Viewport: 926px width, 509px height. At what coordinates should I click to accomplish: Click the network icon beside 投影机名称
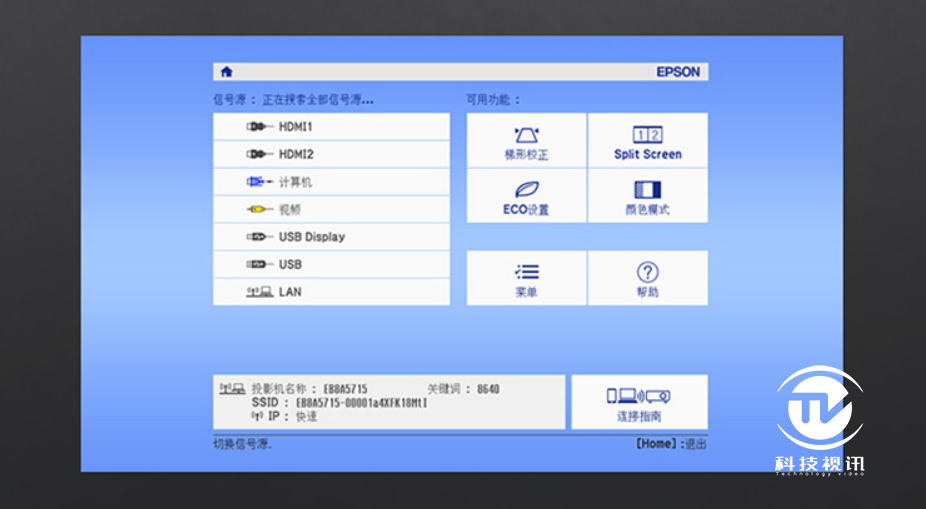point(232,389)
